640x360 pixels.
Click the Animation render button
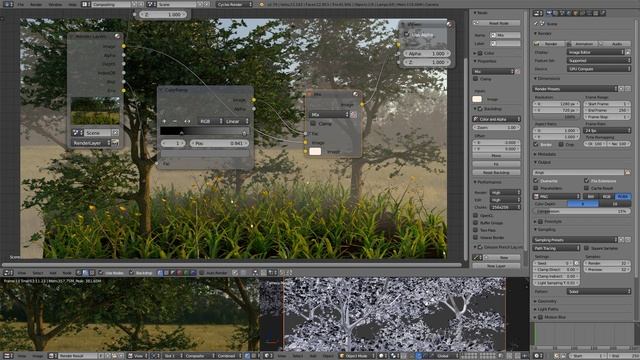582,43
